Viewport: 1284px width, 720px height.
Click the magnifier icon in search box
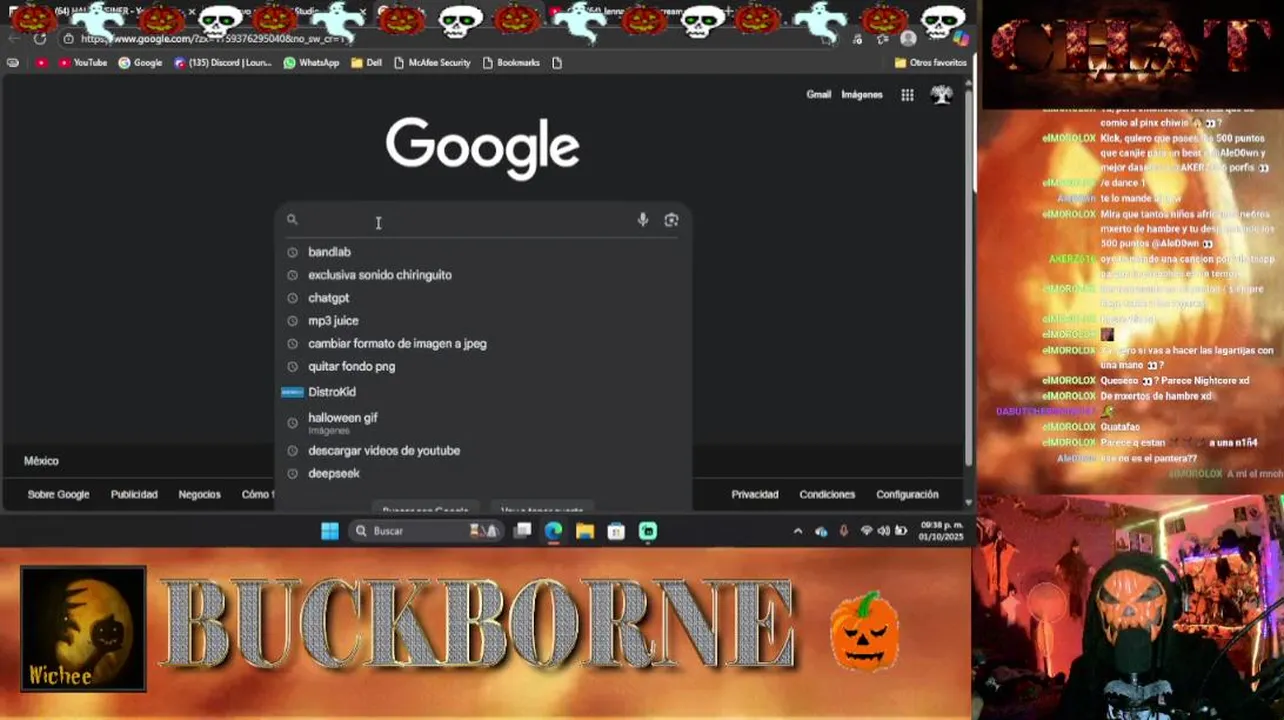tap(292, 220)
